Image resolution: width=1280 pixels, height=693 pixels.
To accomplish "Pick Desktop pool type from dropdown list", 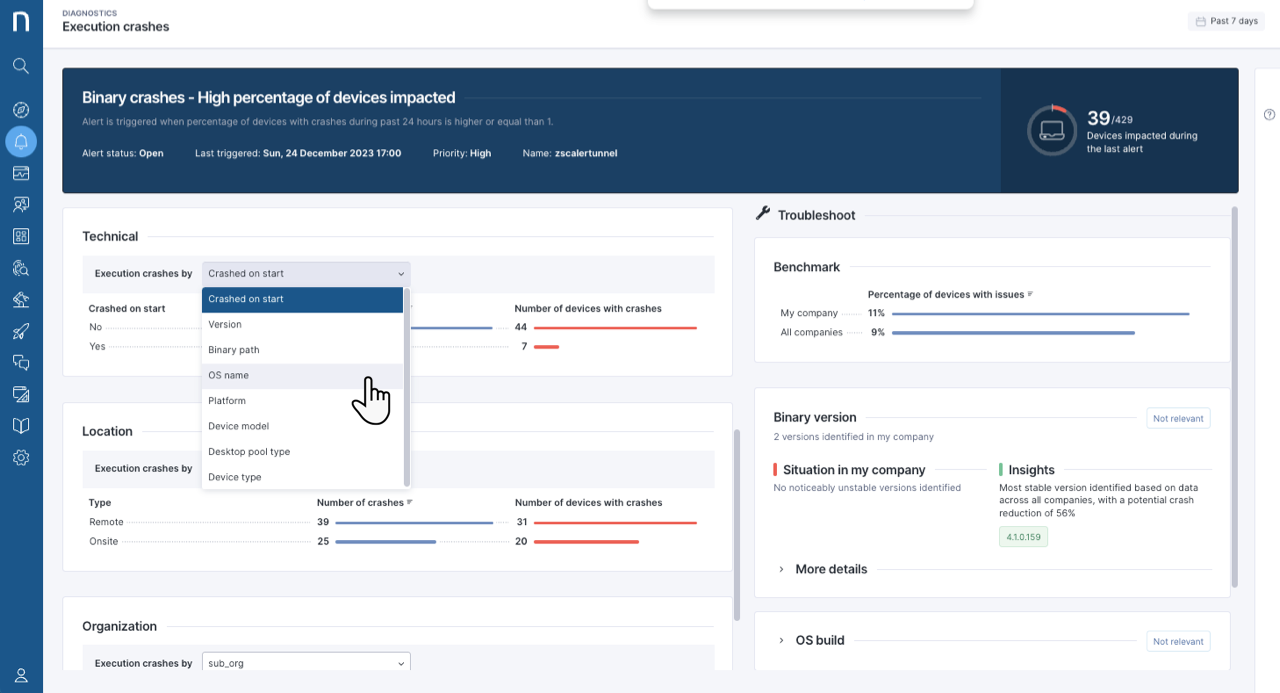I will (302, 452).
